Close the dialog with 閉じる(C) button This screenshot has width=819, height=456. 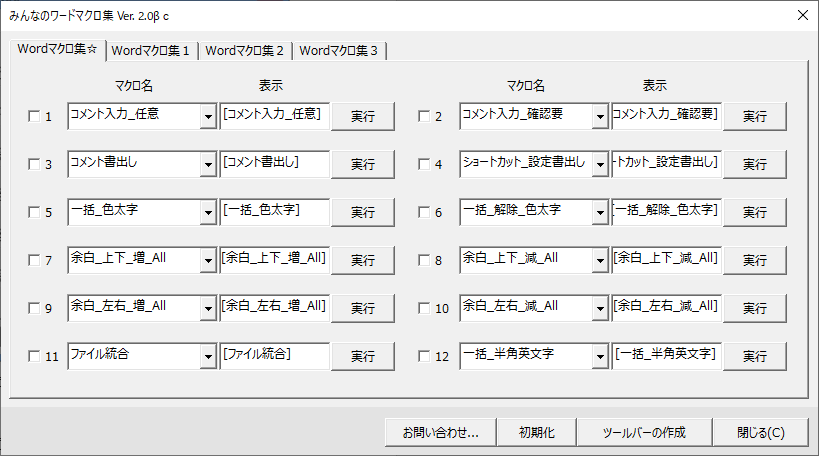pyautogui.click(x=760, y=433)
